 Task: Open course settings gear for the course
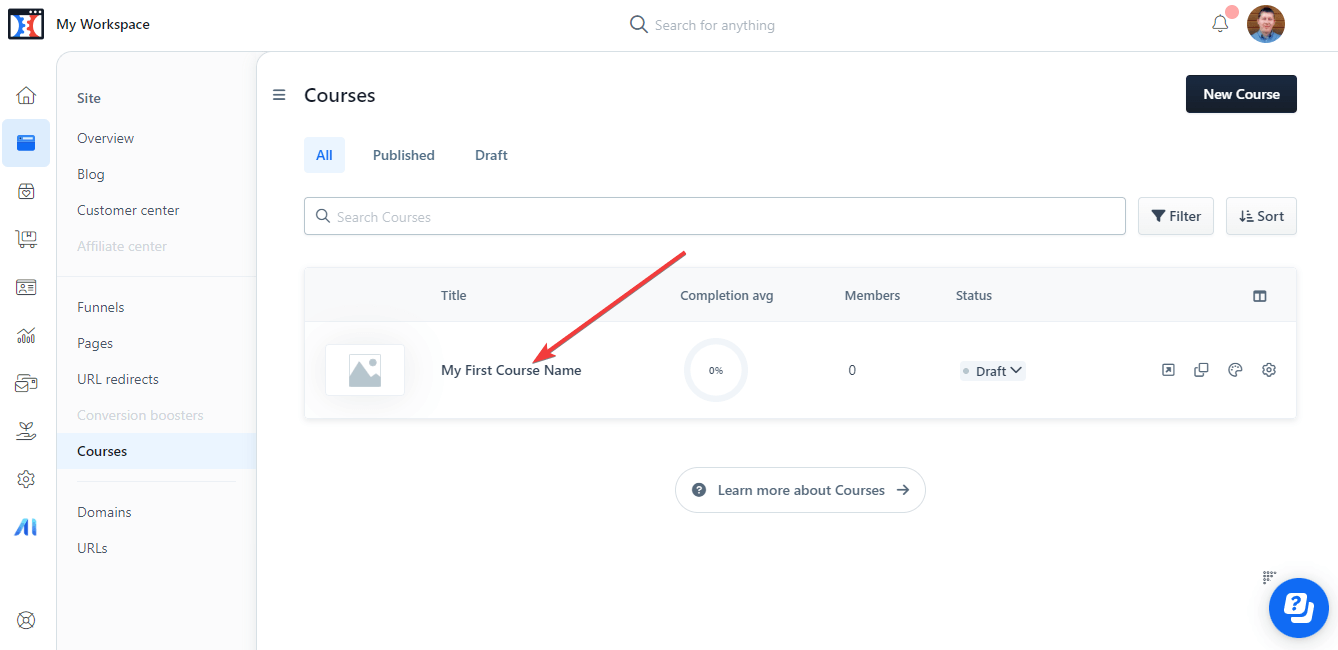pyautogui.click(x=1268, y=369)
